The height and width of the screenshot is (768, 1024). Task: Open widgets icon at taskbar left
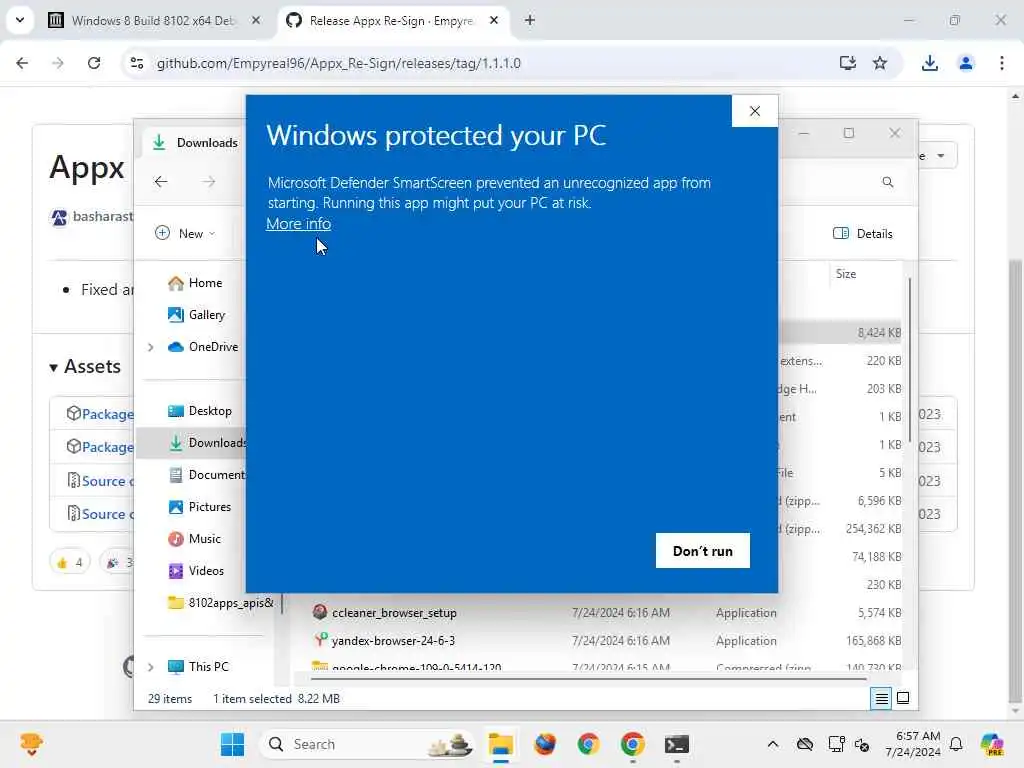pos(31,744)
